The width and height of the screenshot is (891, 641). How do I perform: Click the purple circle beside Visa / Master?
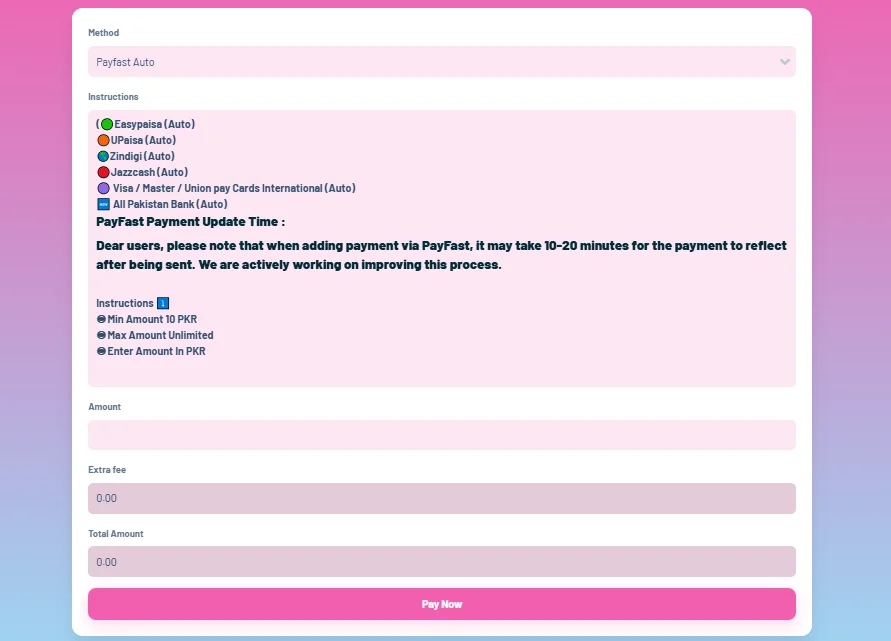(103, 188)
